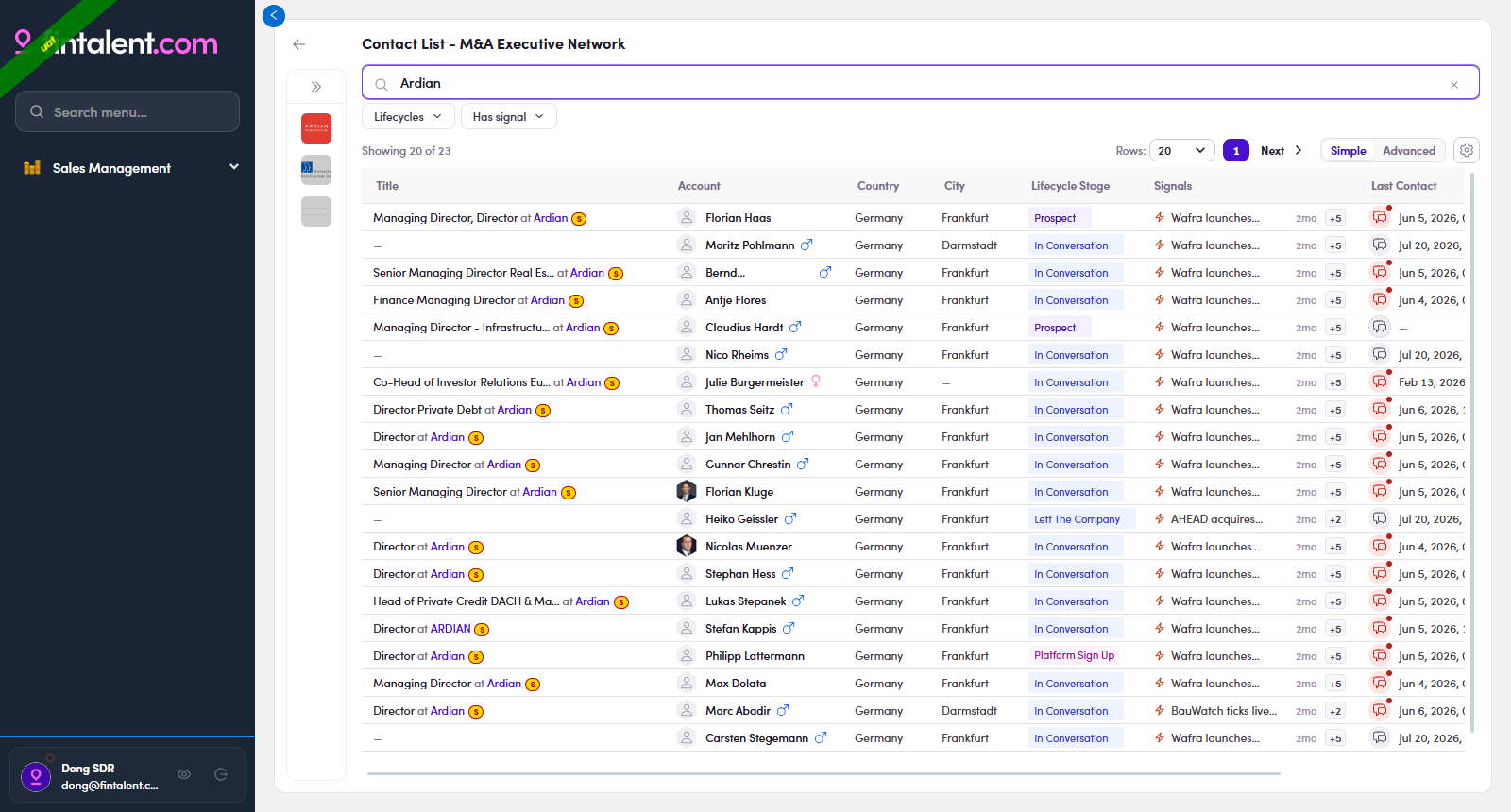Click chat icon for Florian Haas last contact
Screen dimensions: 1511x812
(1380, 218)
